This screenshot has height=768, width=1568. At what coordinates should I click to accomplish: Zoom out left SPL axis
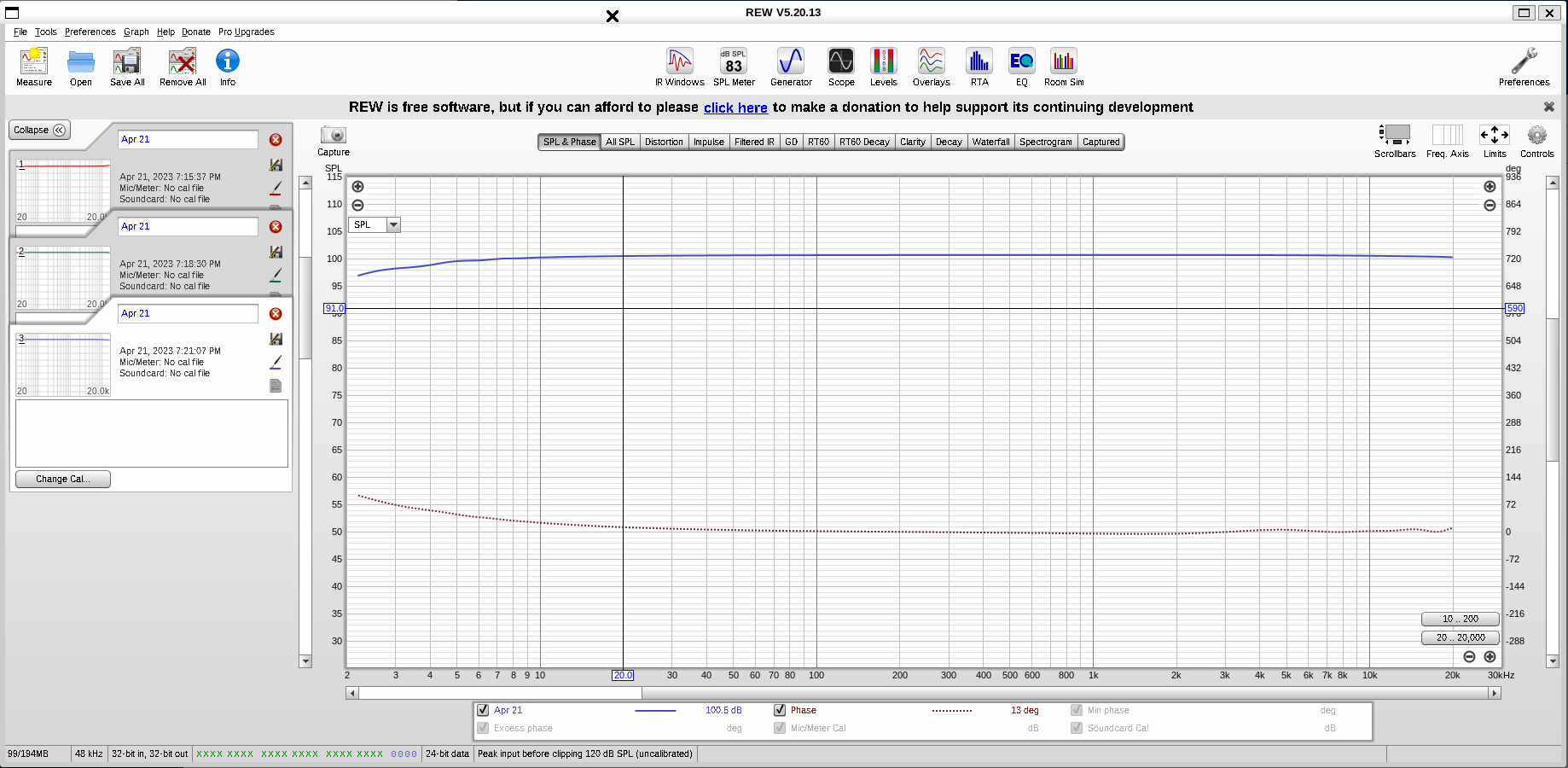click(358, 206)
